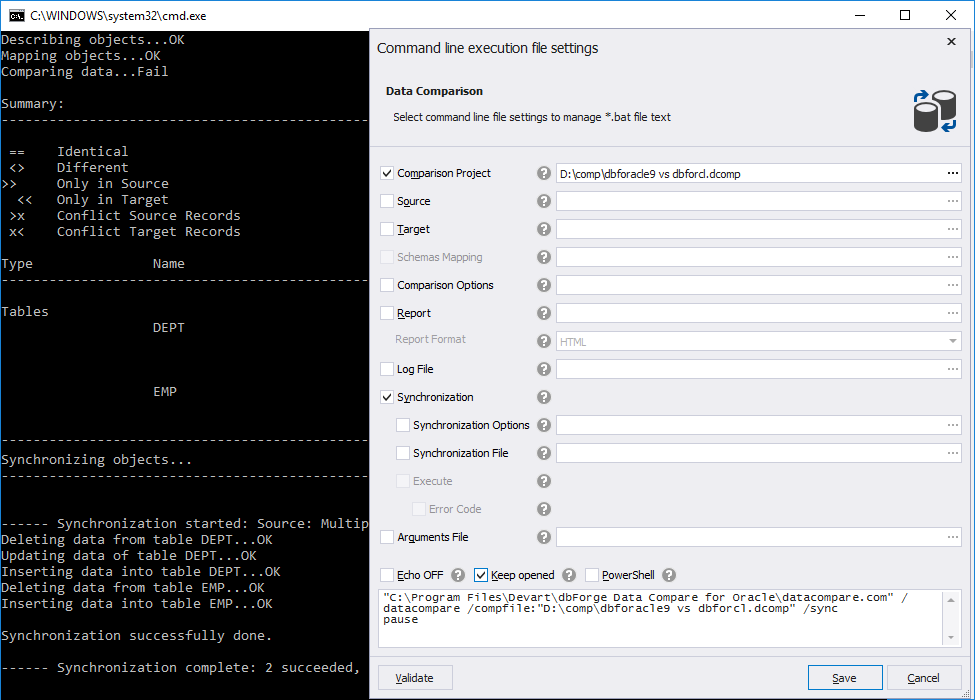The height and width of the screenshot is (700, 975).
Task: Click the cmd.exe title bar icon
Action: click(17, 16)
